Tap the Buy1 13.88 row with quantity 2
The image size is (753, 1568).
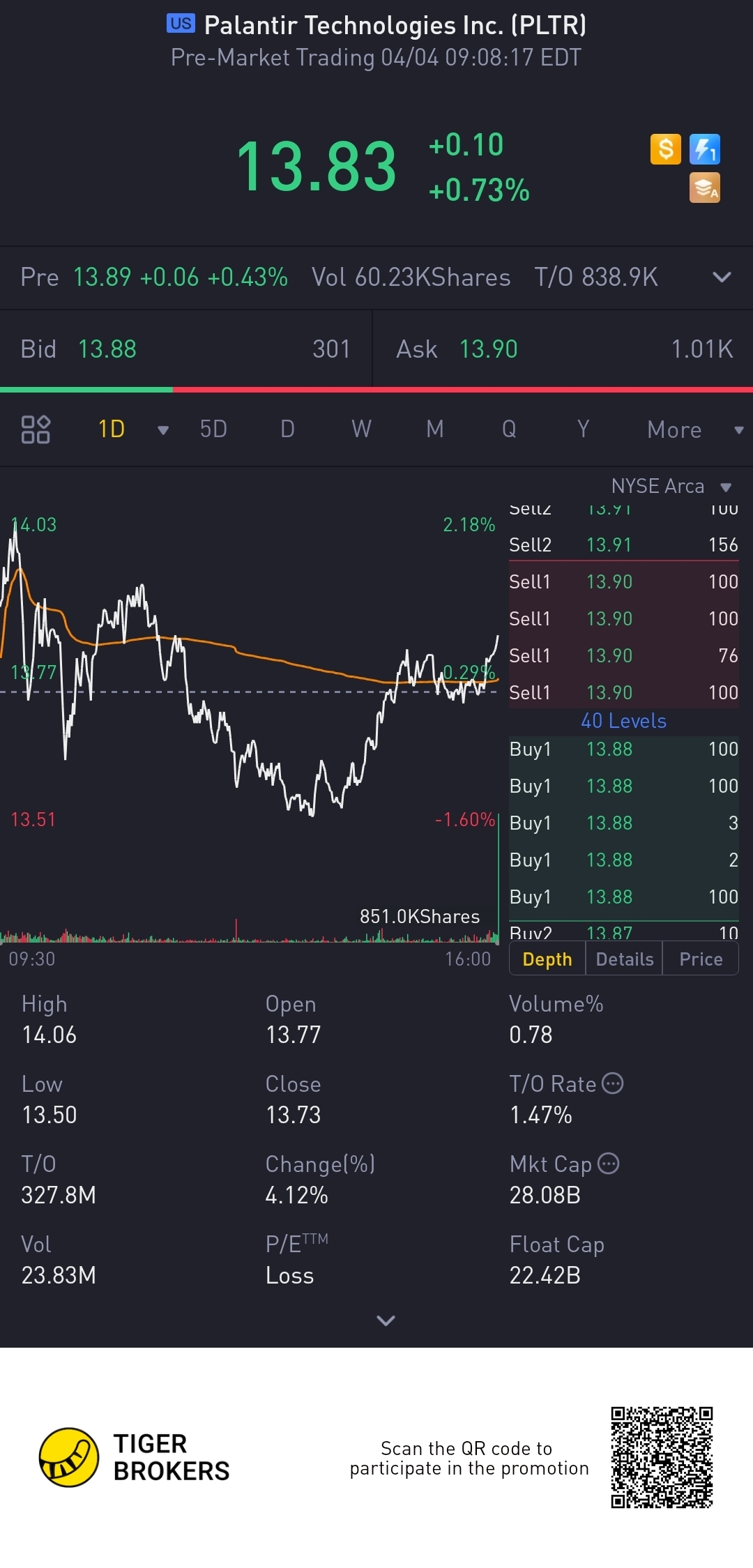point(623,860)
